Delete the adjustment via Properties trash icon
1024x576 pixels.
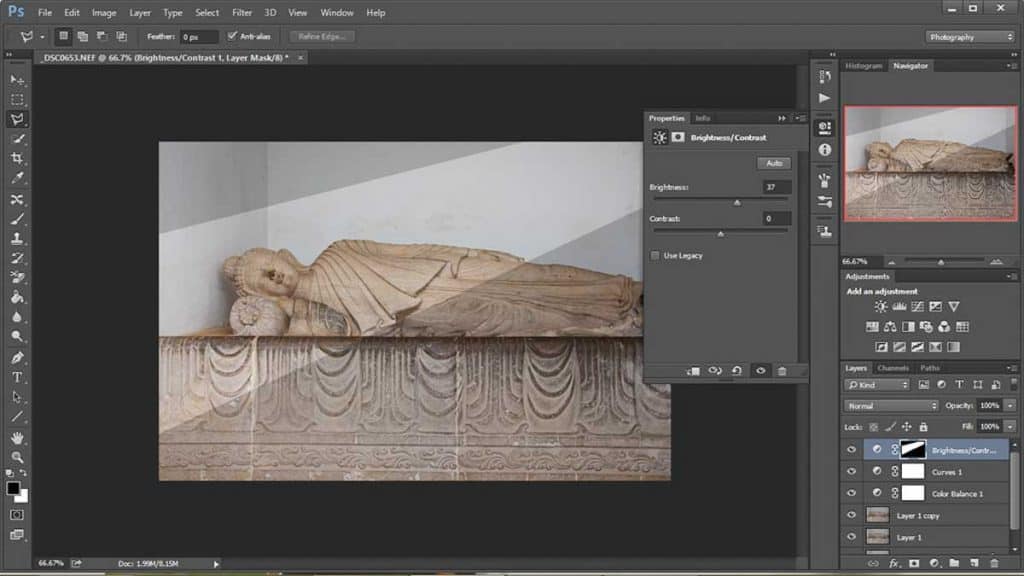[782, 371]
